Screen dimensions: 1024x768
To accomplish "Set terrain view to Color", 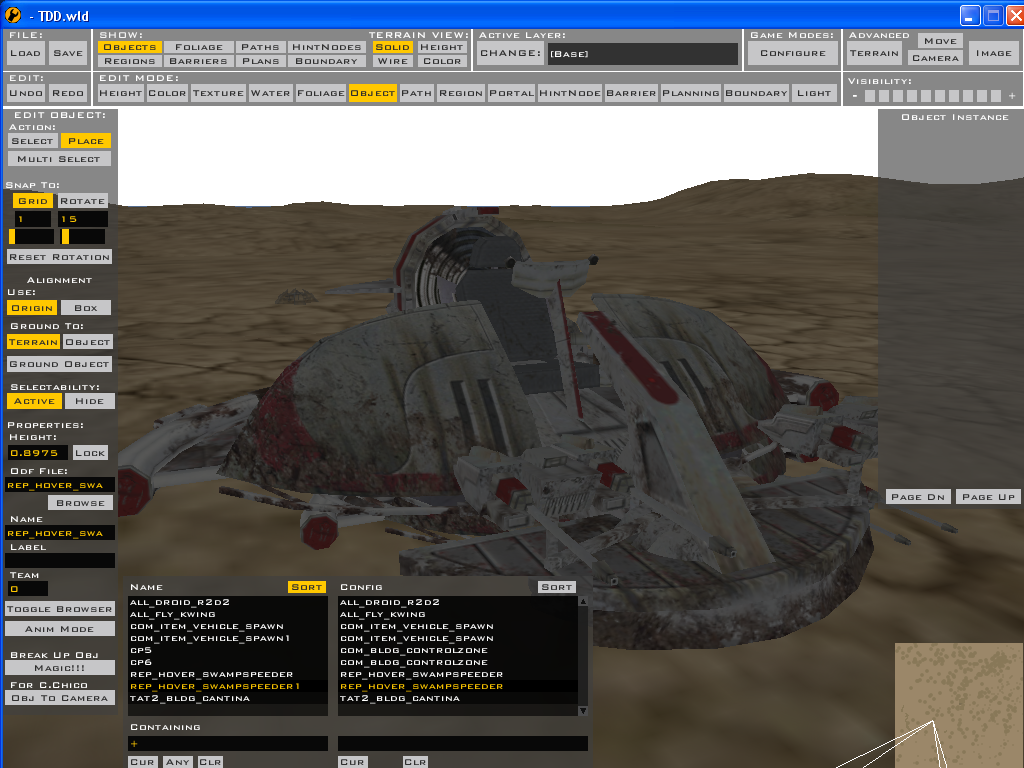I will [x=441, y=61].
